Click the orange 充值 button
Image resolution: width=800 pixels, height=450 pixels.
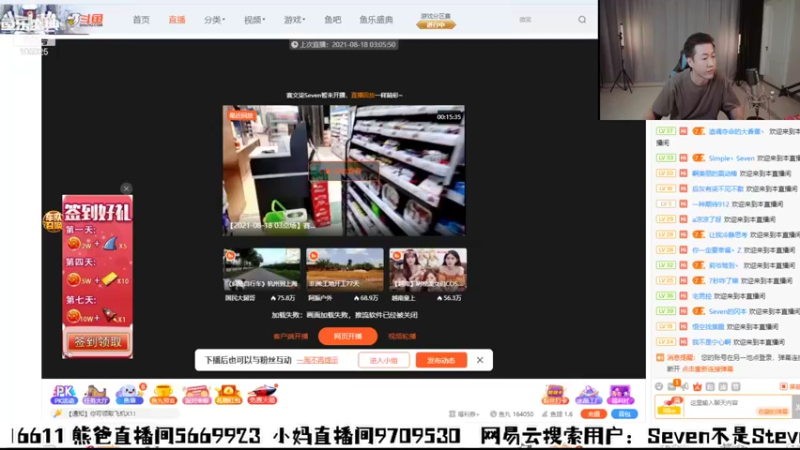tap(593, 414)
